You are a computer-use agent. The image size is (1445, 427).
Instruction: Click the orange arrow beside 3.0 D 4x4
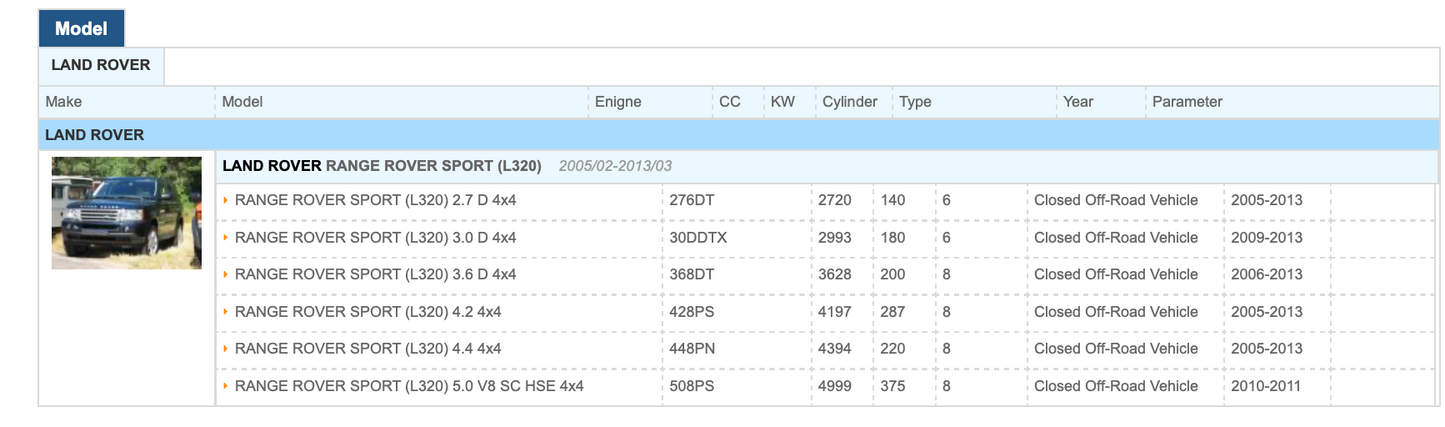pyautogui.click(x=226, y=238)
